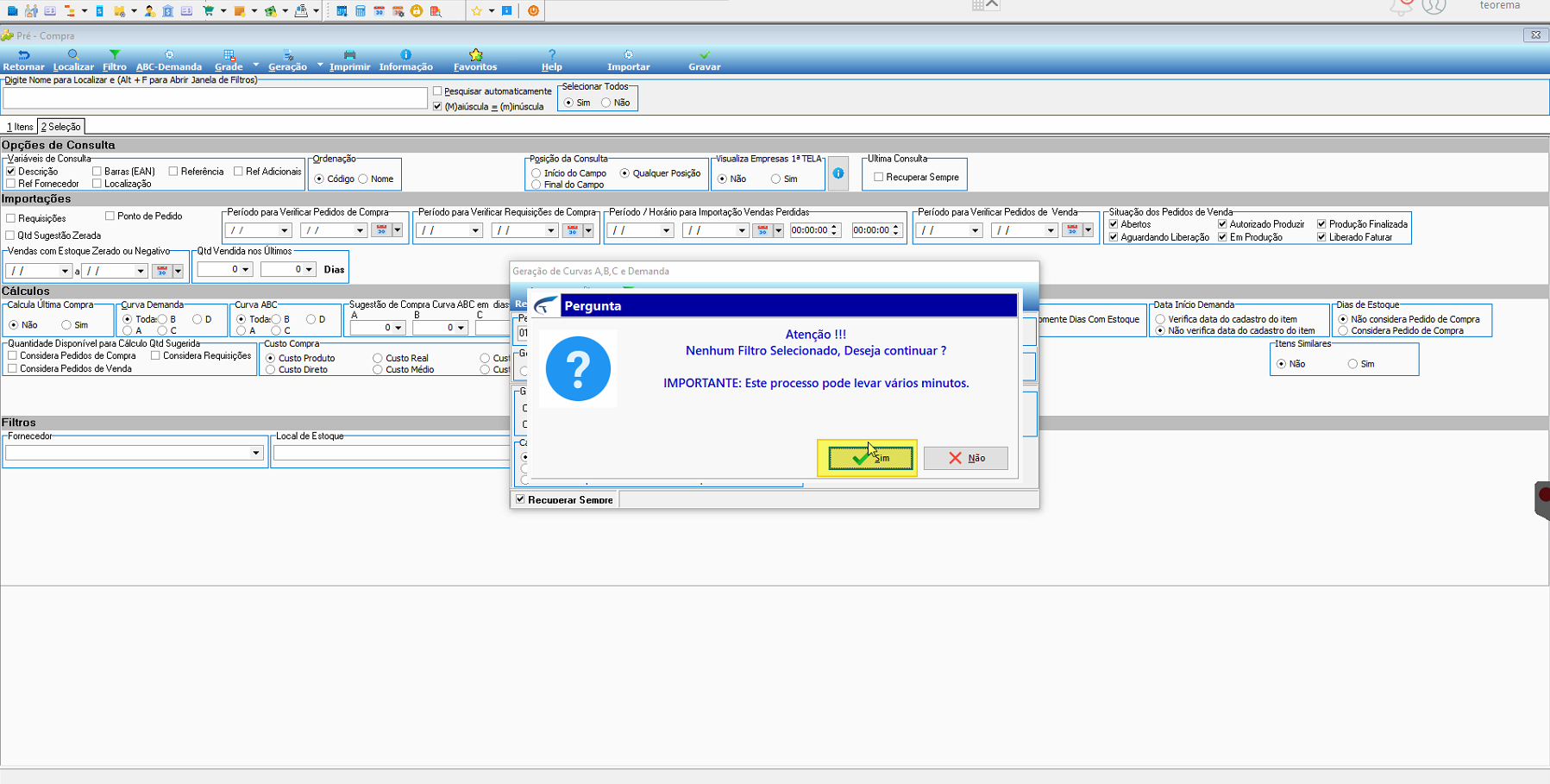
Task: Check Ponto de Pedido option
Action: pyautogui.click(x=110, y=216)
